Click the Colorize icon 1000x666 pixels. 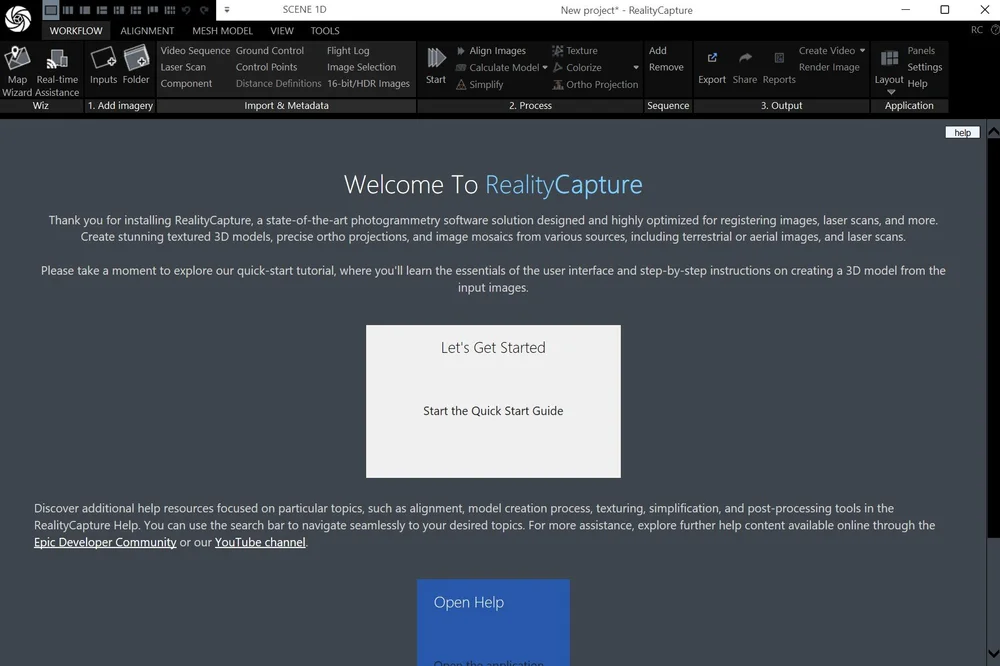[558, 67]
